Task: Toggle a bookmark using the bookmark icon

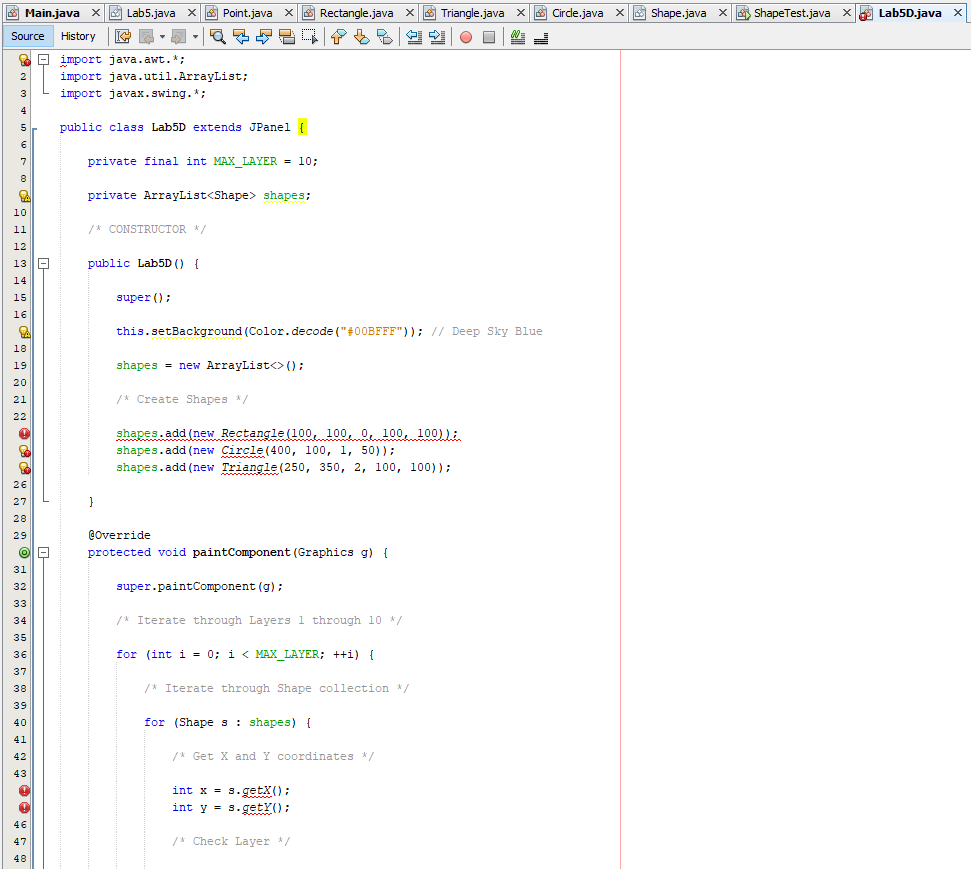Action: (385, 36)
